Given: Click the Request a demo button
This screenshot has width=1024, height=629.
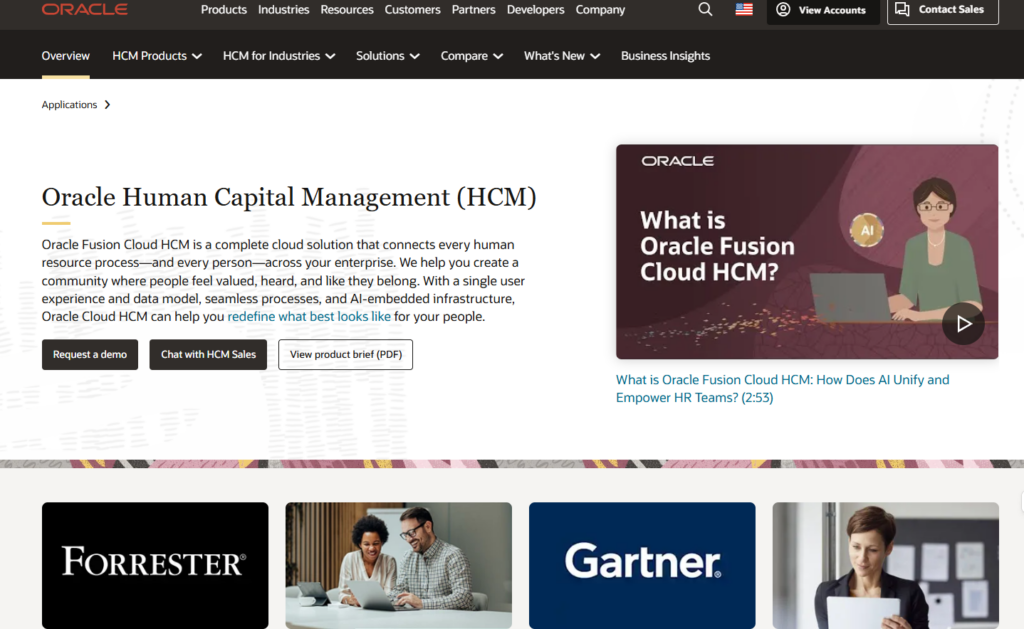Looking at the screenshot, I should (90, 355).
